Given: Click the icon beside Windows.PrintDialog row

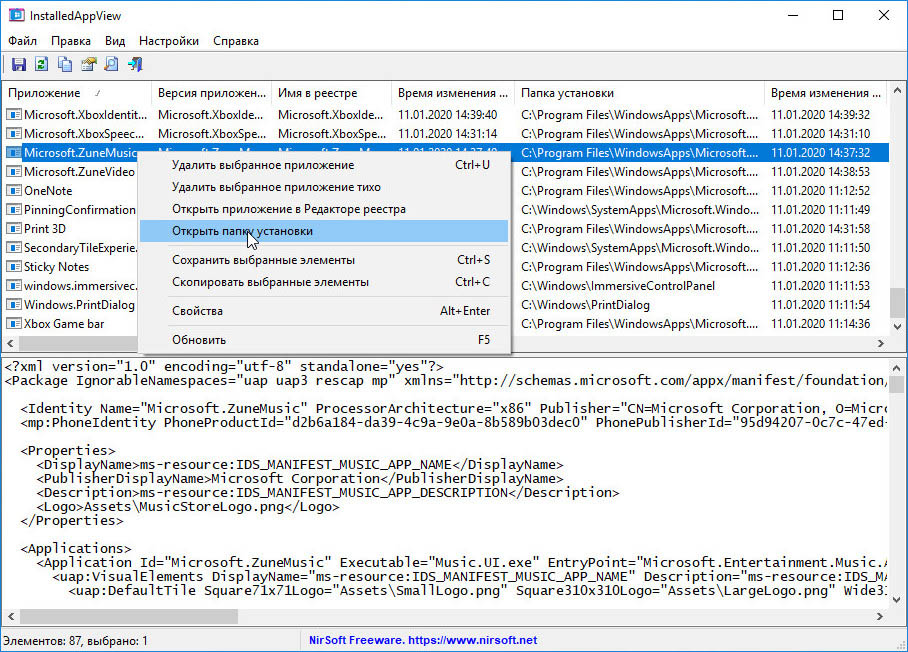Looking at the screenshot, I should (x=14, y=305).
